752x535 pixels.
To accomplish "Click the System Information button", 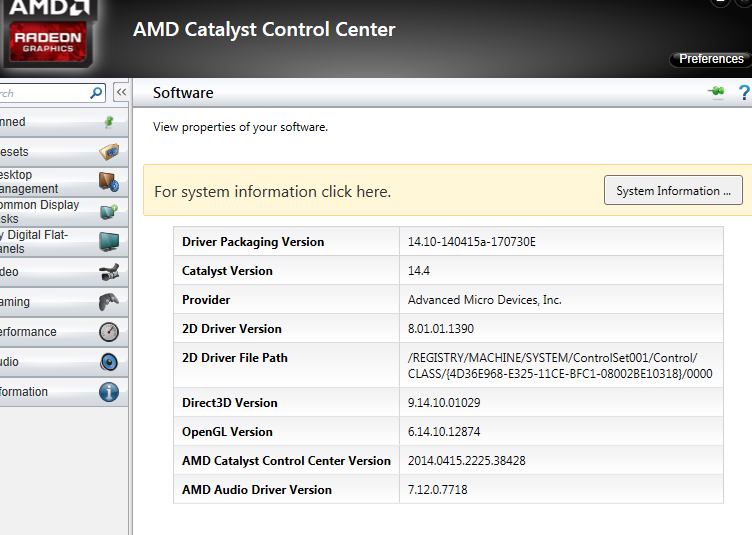I will [673, 190].
